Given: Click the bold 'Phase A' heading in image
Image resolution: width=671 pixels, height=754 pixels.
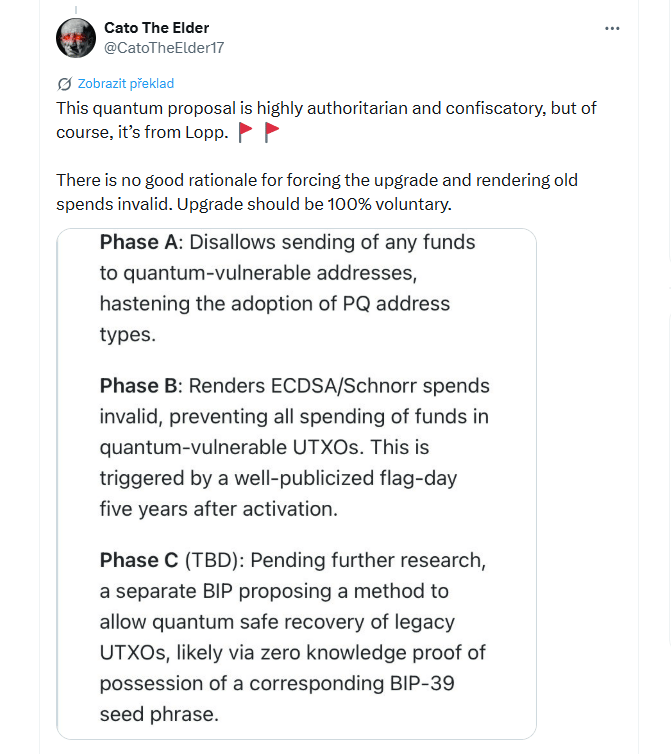Looking at the screenshot, I should [141, 242].
